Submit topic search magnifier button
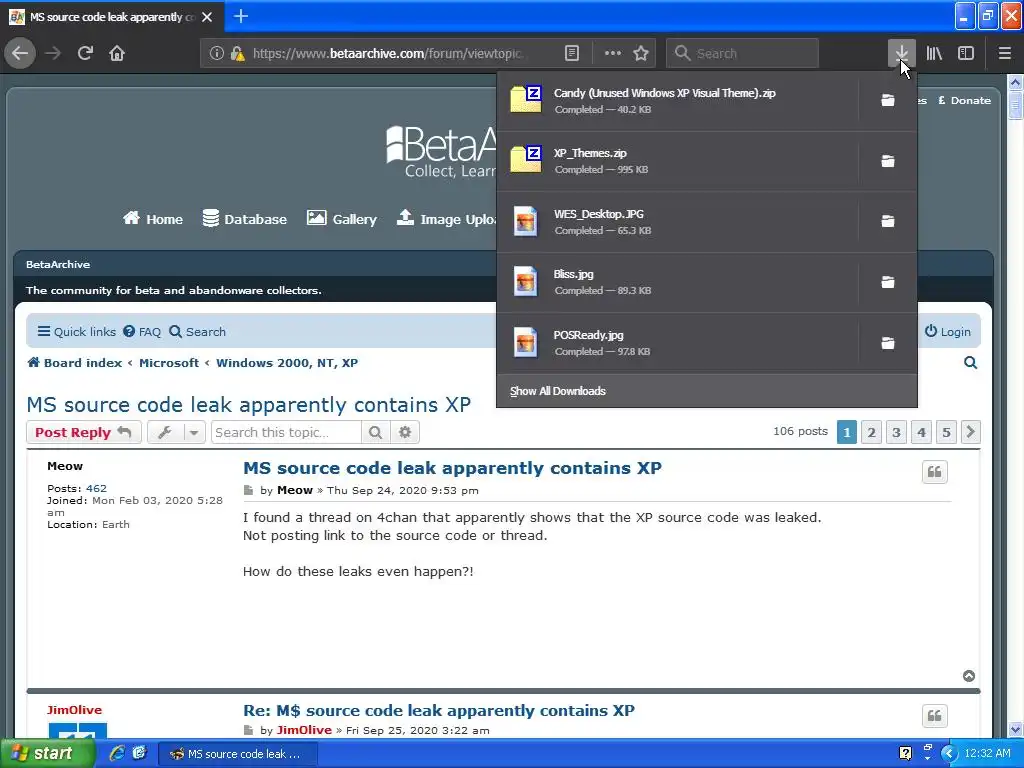 point(376,432)
